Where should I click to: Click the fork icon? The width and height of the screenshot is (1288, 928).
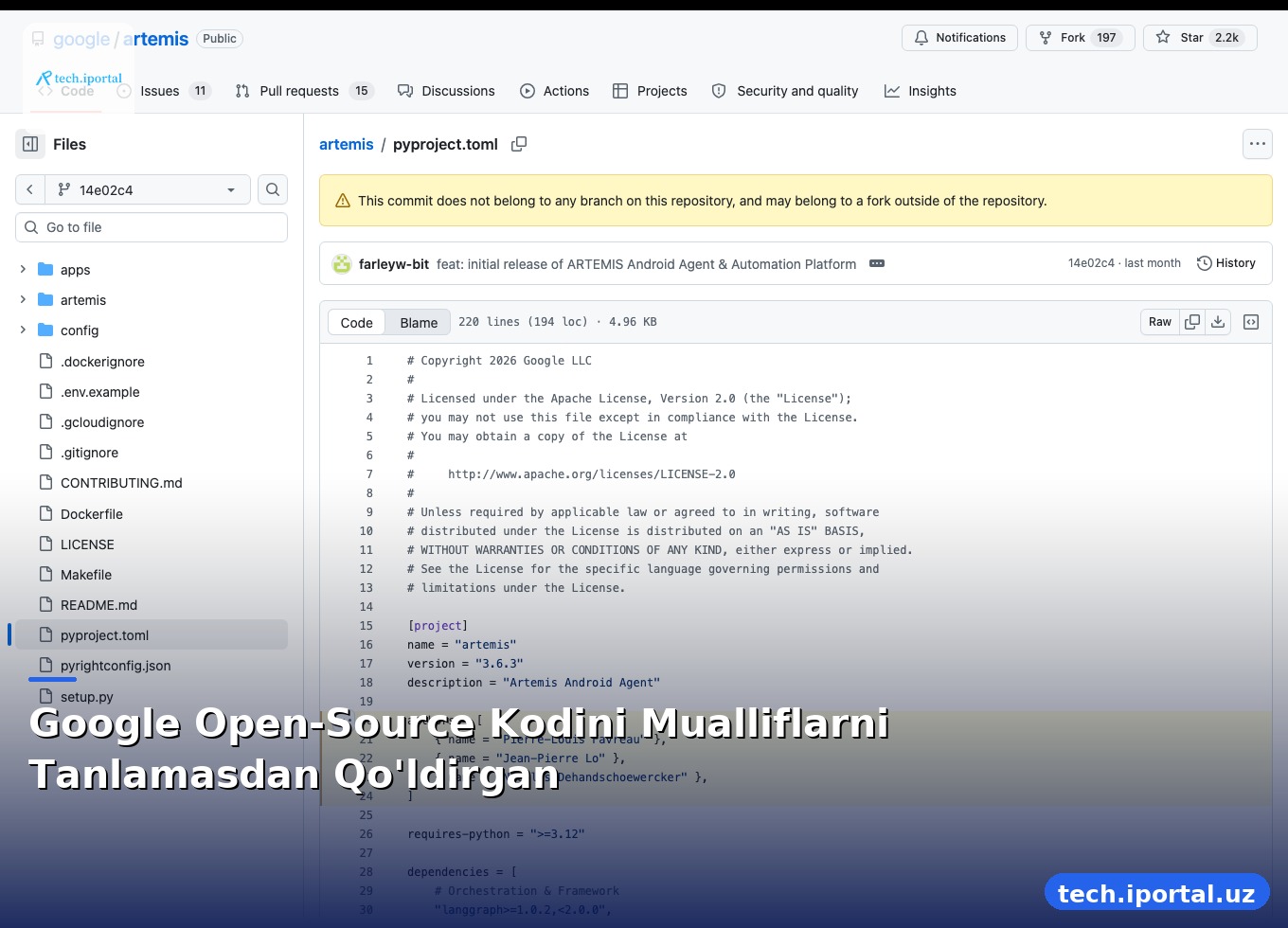point(1046,38)
